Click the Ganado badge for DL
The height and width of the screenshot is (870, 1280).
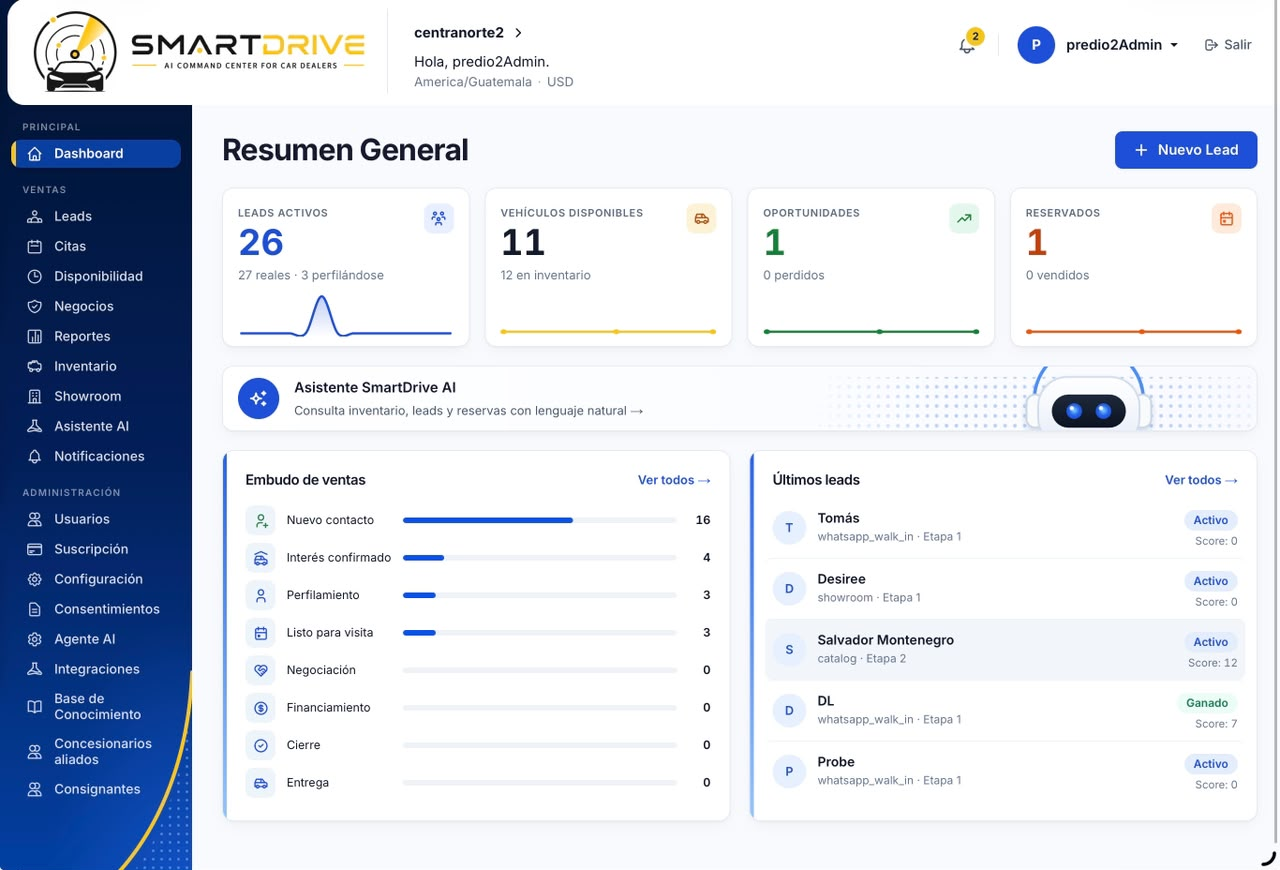(x=1207, y=703)
